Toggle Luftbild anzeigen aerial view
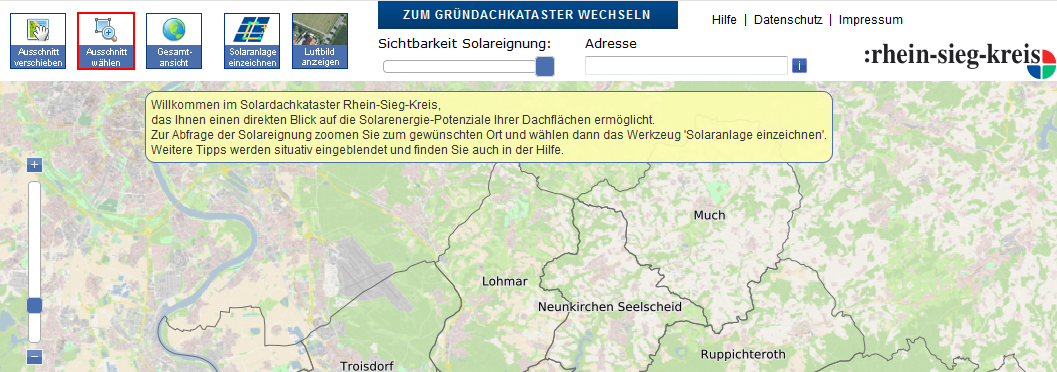This screenshot has width=1057, height=372. tap(320, 41)
